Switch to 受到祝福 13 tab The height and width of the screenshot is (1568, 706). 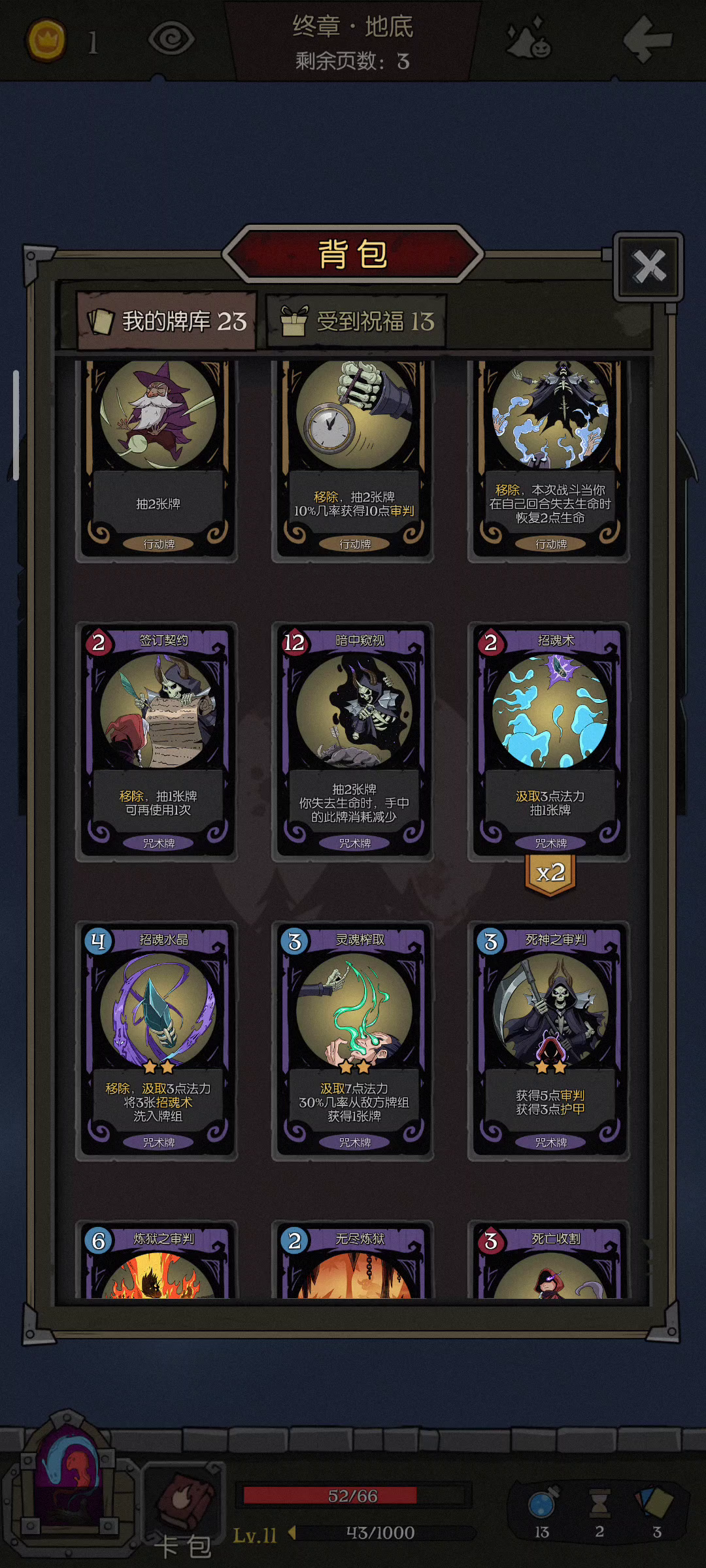click(357, 321)
